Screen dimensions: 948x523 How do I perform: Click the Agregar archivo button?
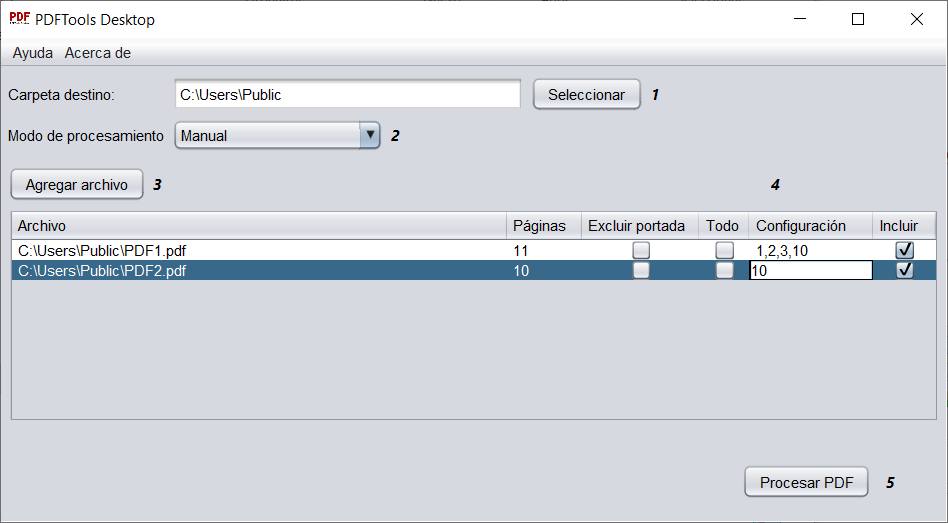77,185
